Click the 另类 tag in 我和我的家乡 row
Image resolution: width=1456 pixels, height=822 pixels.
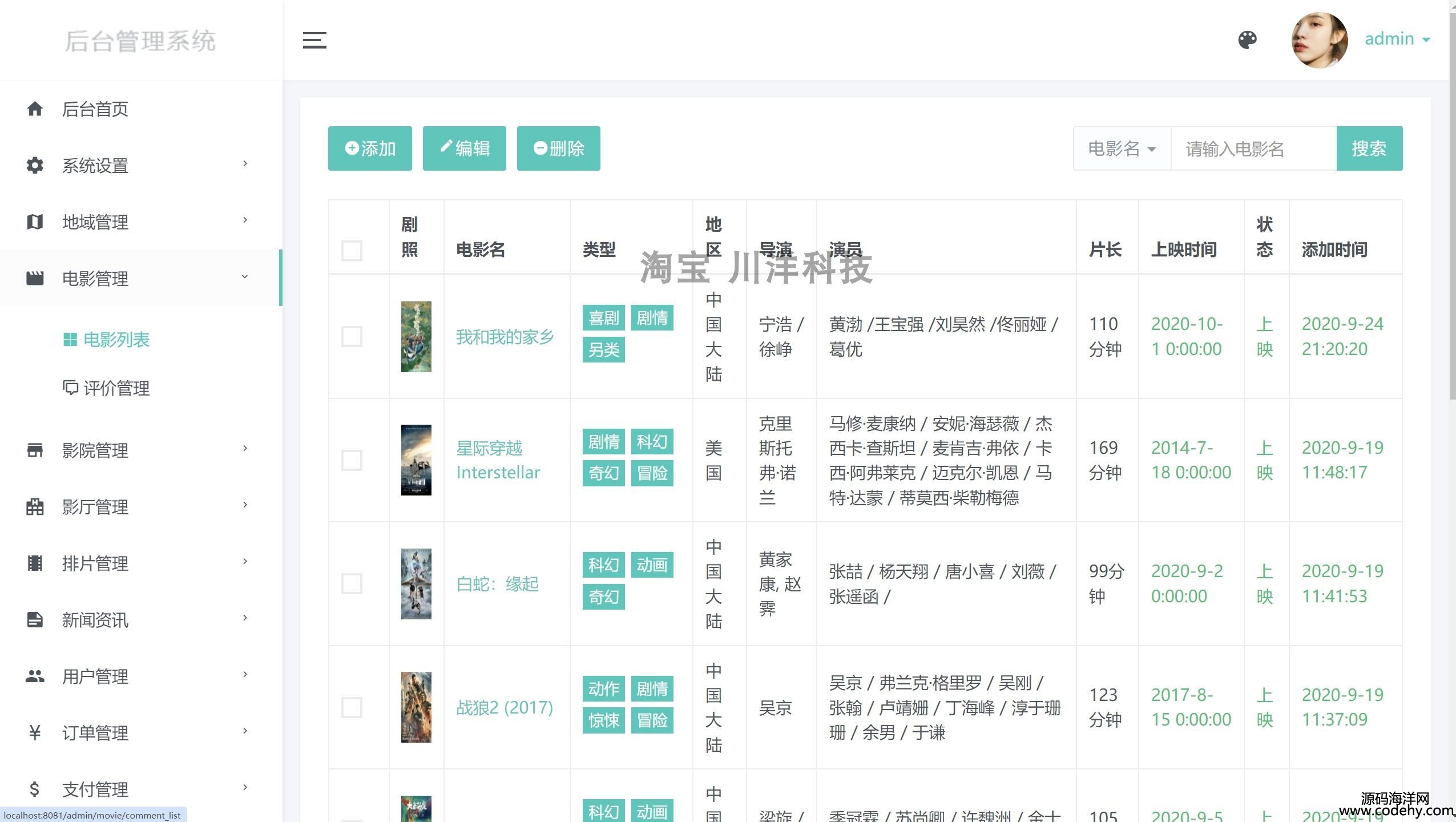pyautogui.click(x=604, y=349)
